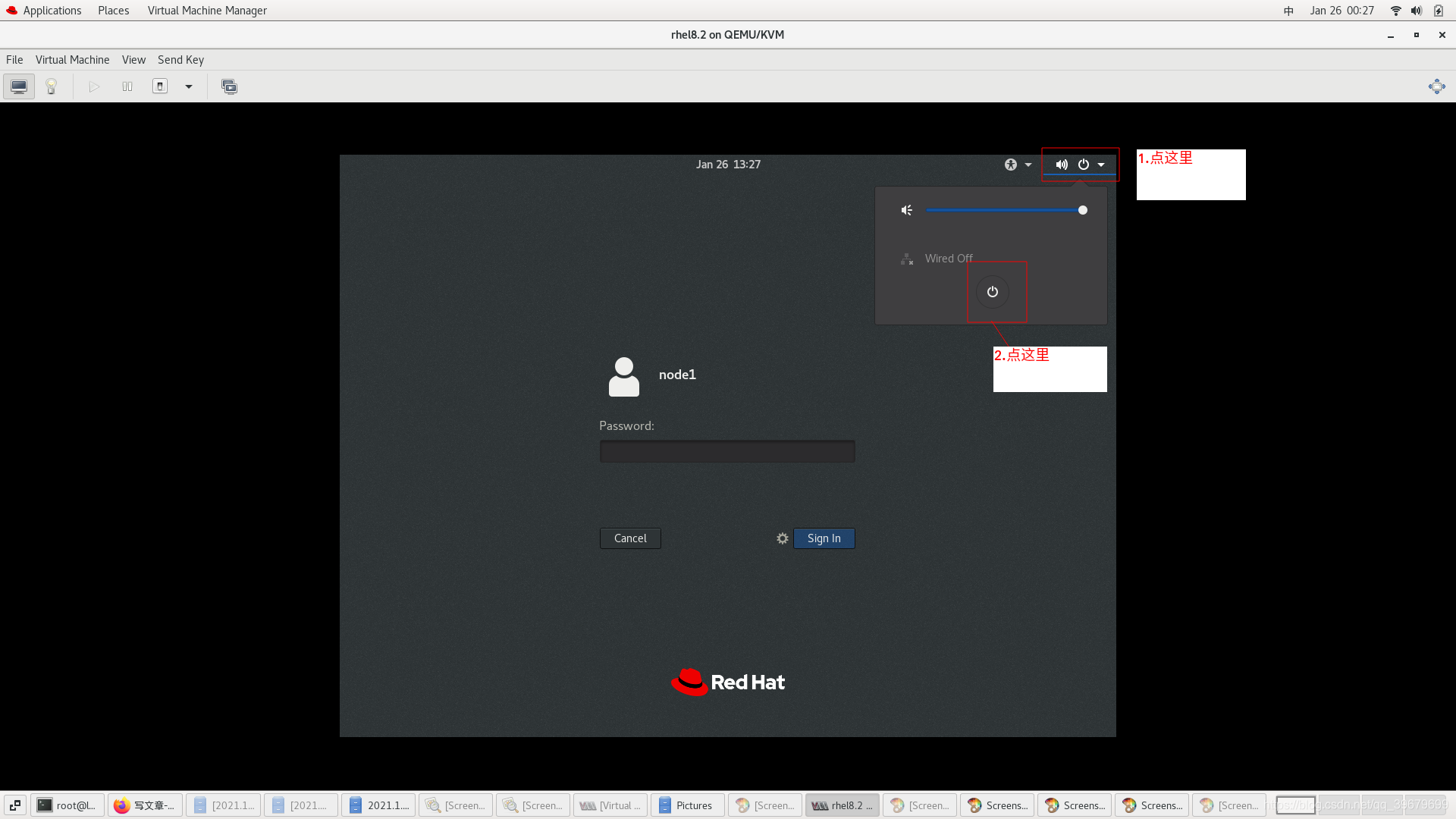Open manage VM snapshots icon
Viewport: 1456px width, 819px height.
click(229, 86)
